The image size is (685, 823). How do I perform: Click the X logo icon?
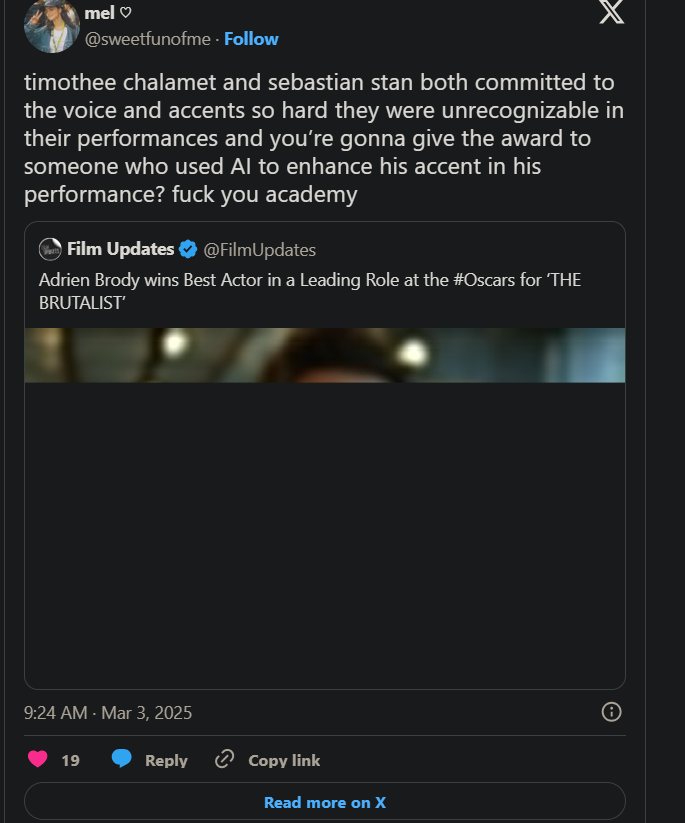point(611,11)
